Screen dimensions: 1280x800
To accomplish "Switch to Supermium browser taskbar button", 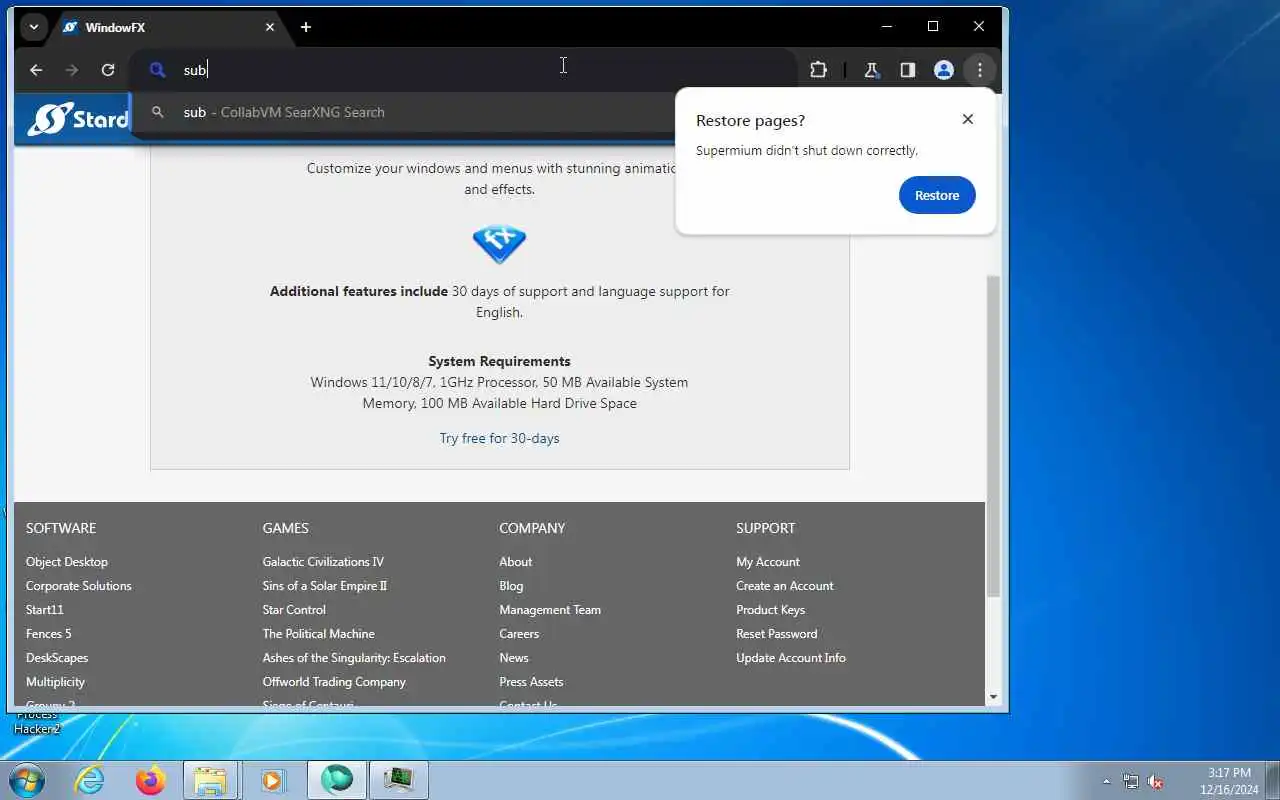I will point(337,780).
